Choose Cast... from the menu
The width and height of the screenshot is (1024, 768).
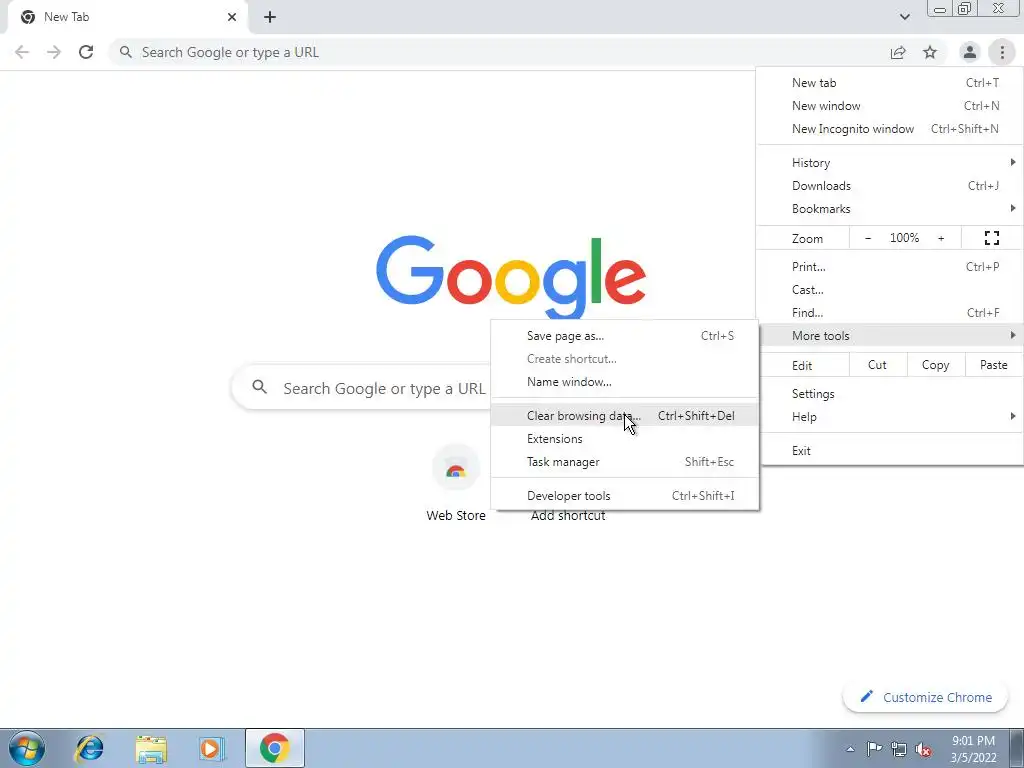click(890, 289)
